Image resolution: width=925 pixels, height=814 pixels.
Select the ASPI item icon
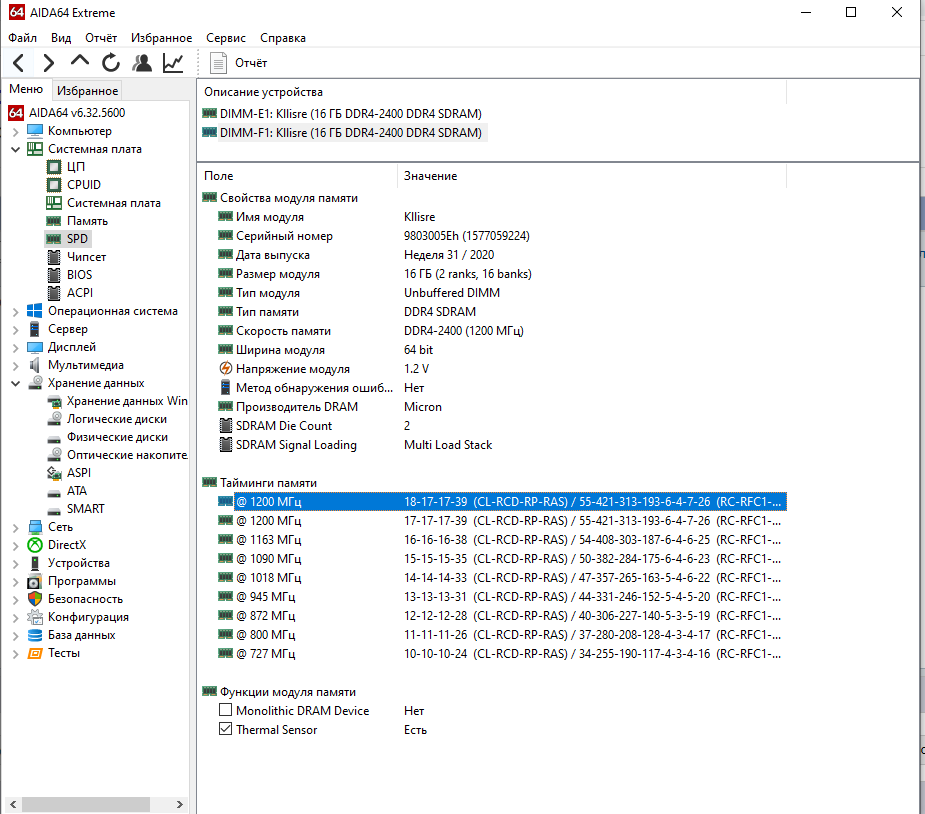point(54,473)
